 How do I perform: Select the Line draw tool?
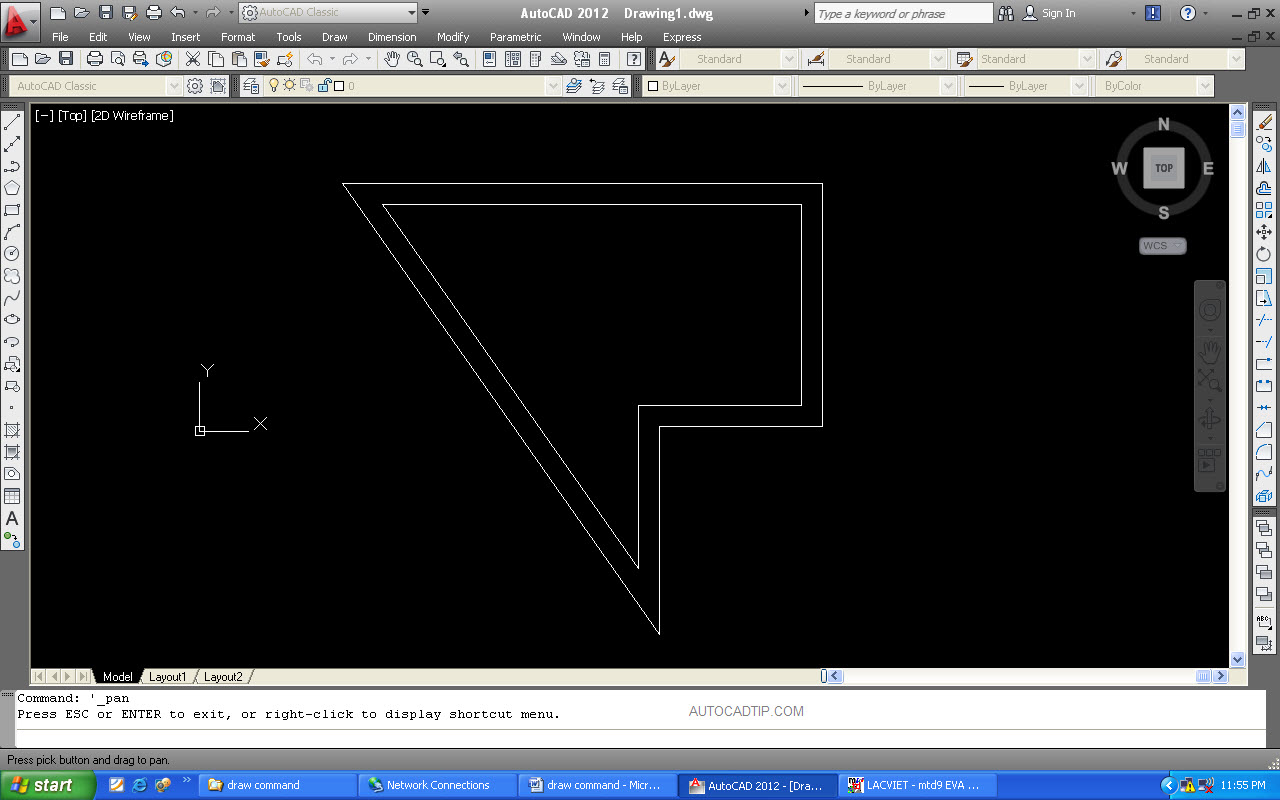click(12, 122)
